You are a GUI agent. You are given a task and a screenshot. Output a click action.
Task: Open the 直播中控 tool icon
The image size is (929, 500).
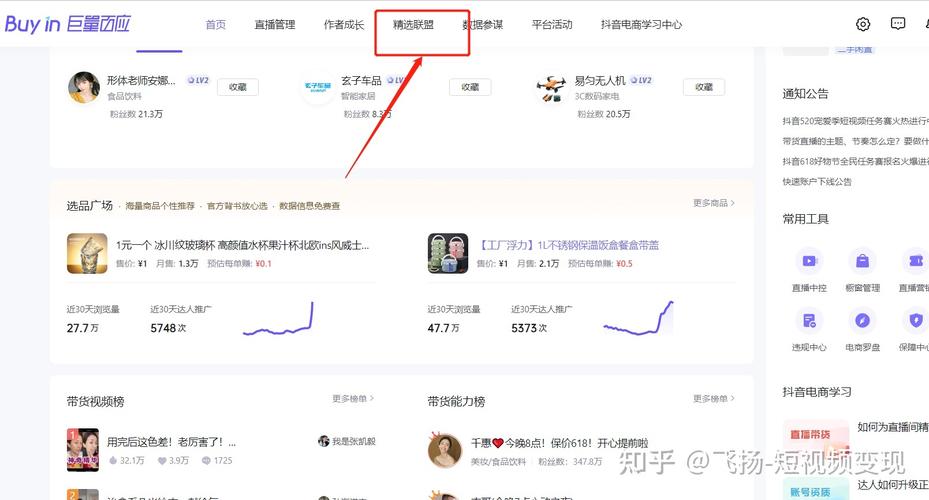[809, 261]
